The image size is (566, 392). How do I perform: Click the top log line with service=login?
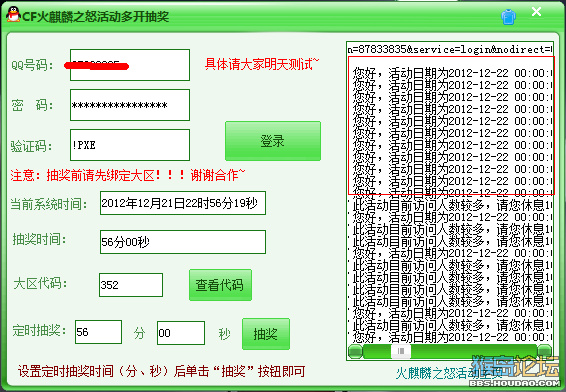450,49
